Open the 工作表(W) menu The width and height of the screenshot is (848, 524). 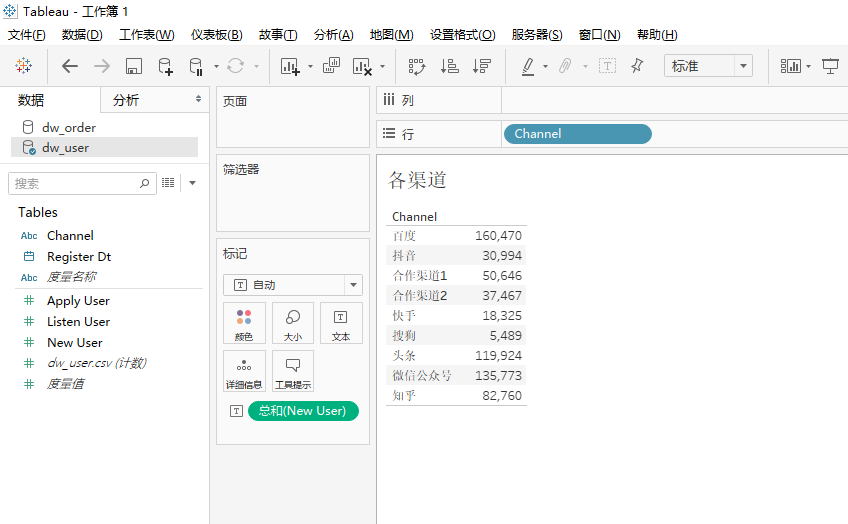pyautogui.click(x=147, y=35)
